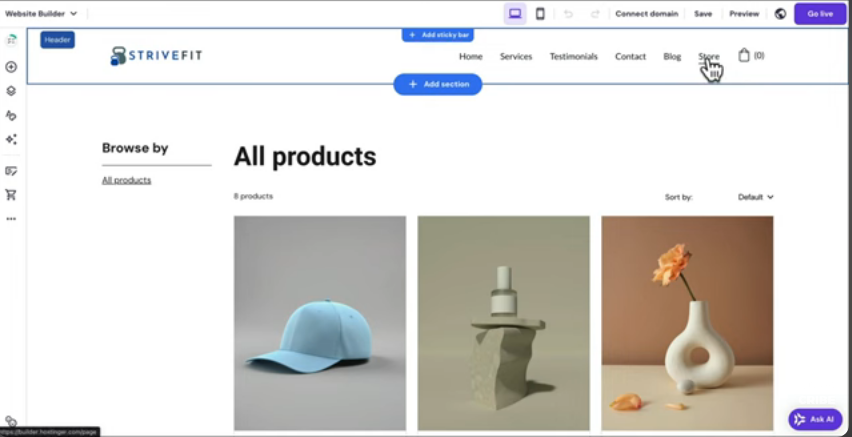The width and height of the screenshot is (852, 437).
Task: Open the site Preview
Action: [x=744, y=14]
